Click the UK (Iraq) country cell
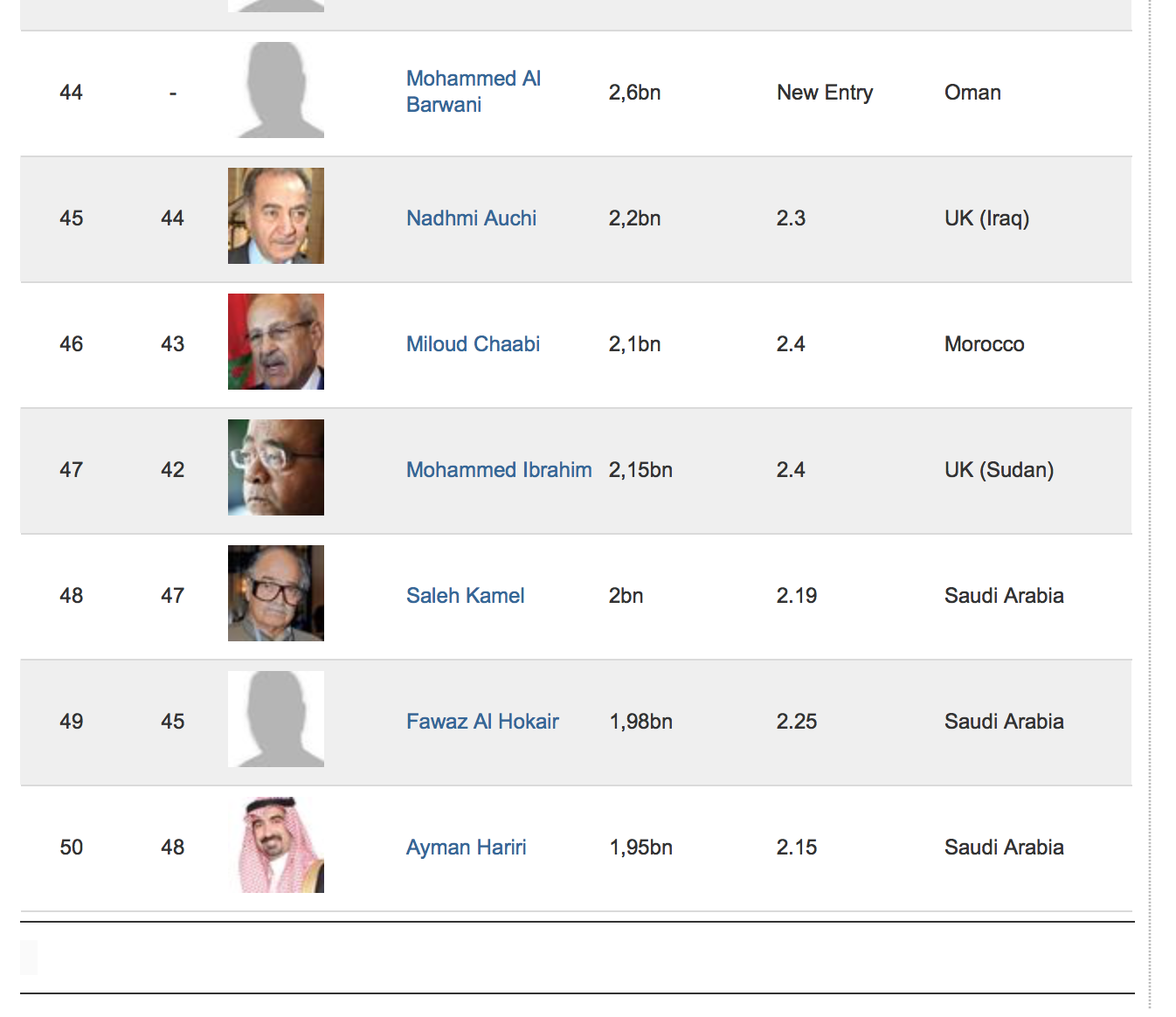Image resolution: width=1176 pixels, height=1017 pixels. click(x=987, y=218)
